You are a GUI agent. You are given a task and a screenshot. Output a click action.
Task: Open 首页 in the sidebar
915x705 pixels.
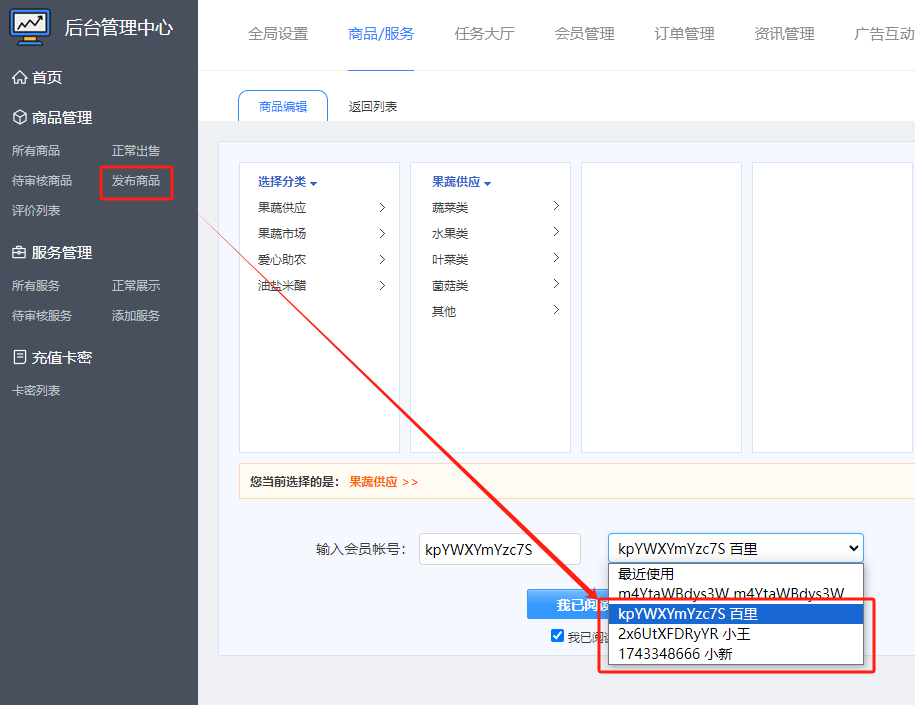[x=47, y=78]
